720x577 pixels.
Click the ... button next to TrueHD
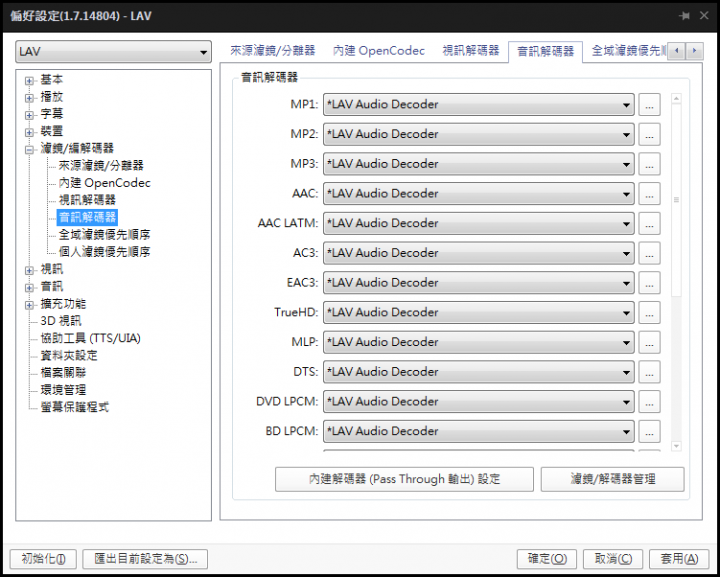click(649, 313)
